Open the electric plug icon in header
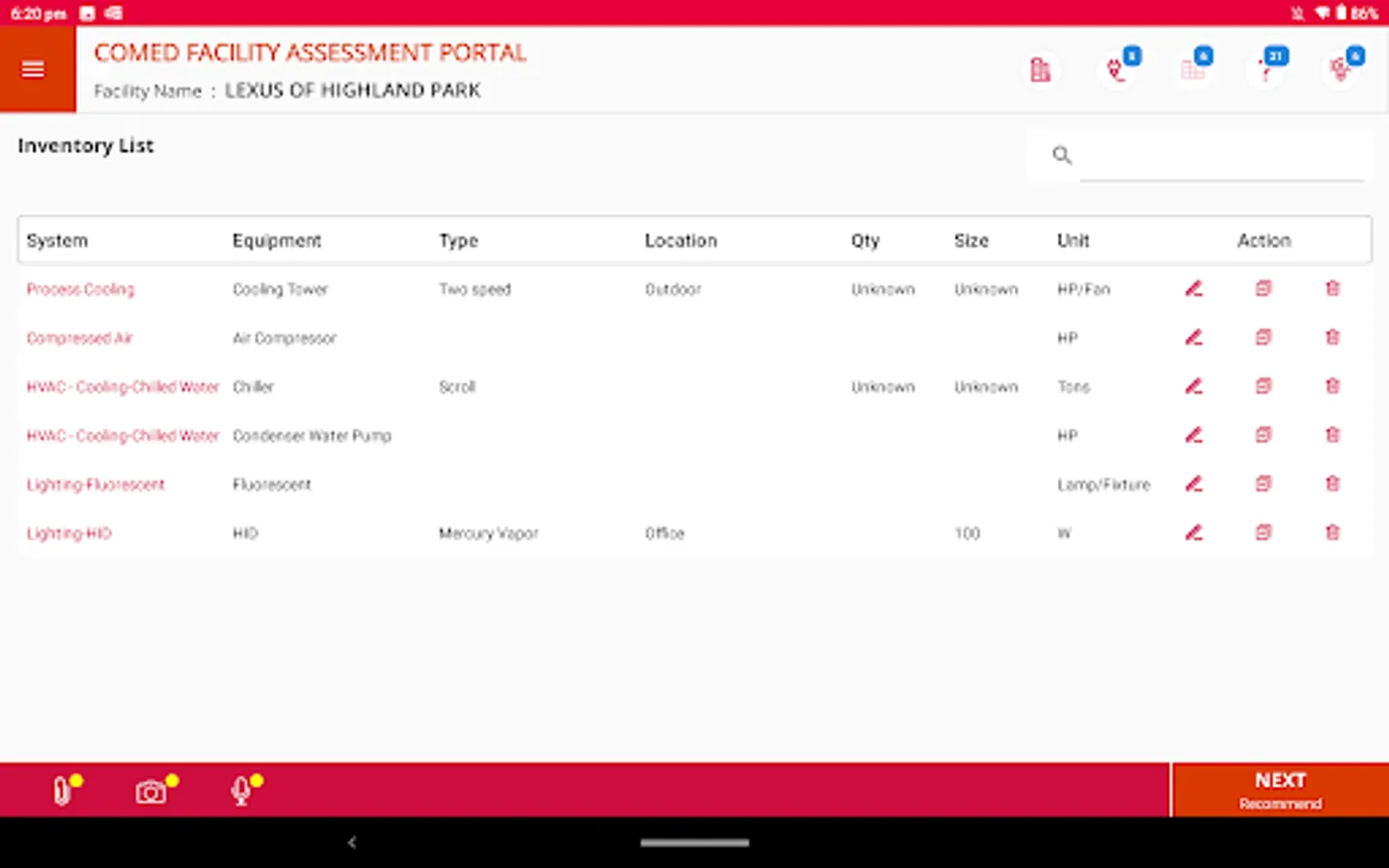The height and width of the screenshot is (868, 1389). (x=1116, y=69)
